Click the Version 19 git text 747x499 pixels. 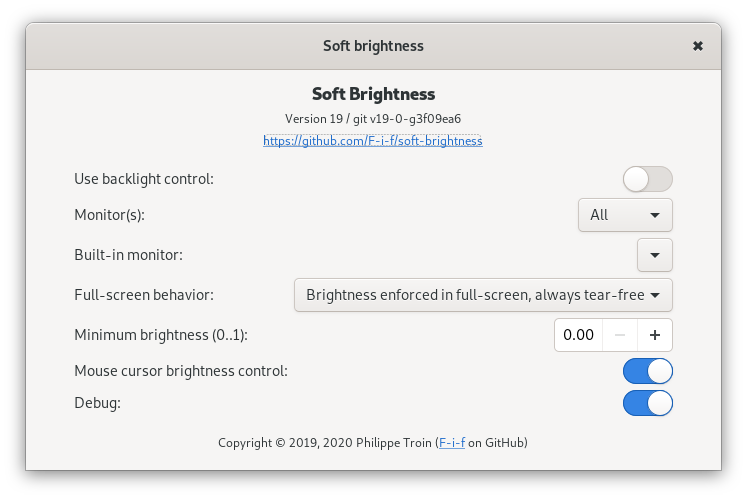(373, 119)
